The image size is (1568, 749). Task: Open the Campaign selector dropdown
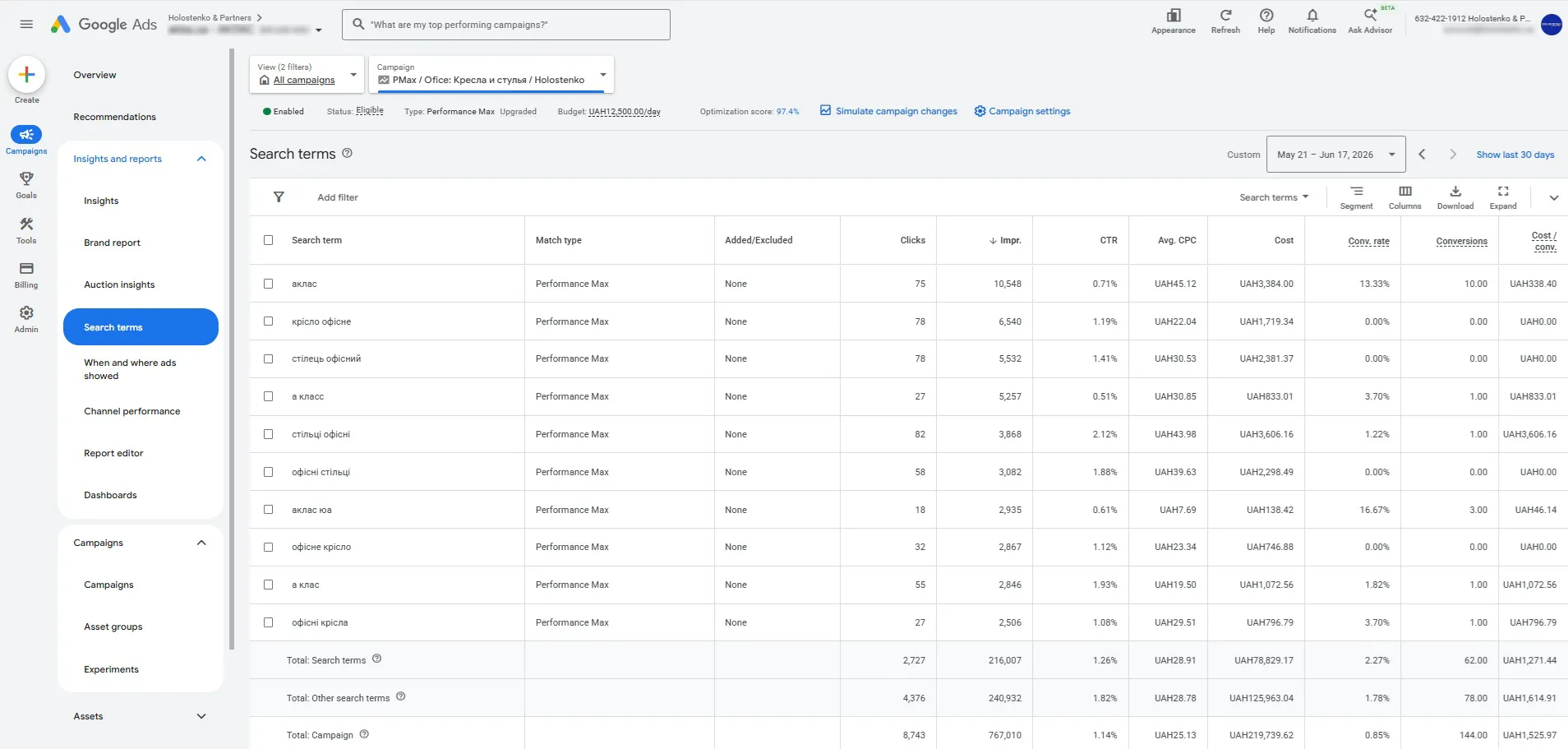pyautogui.click(x=491, y=74)
